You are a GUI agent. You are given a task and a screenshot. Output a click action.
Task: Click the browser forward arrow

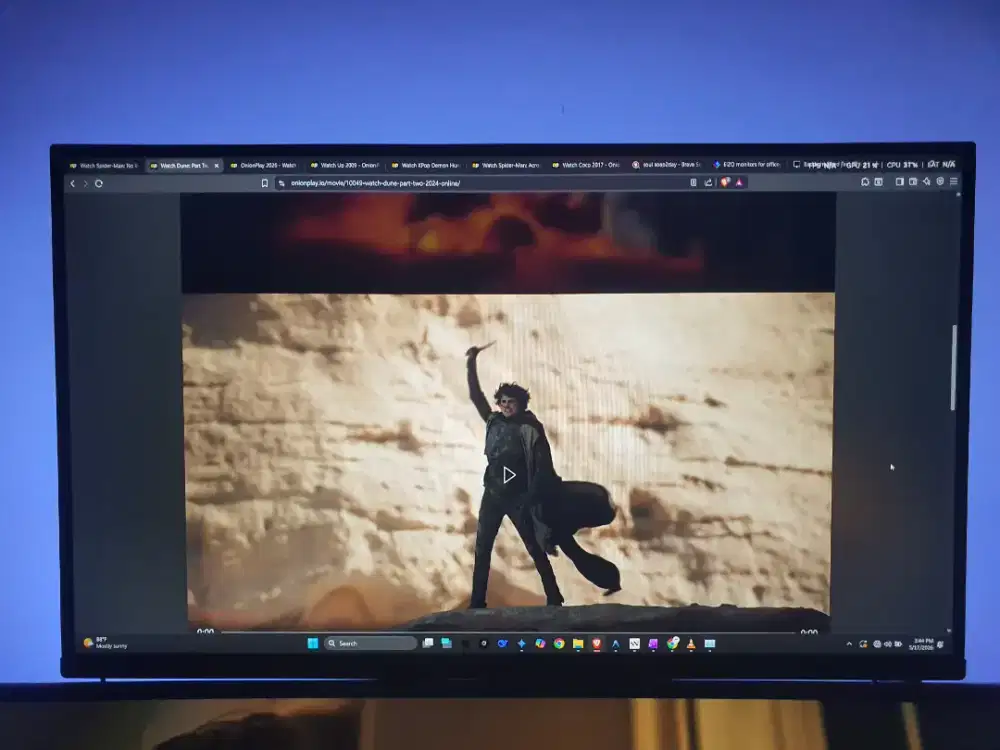pos(85,184)
